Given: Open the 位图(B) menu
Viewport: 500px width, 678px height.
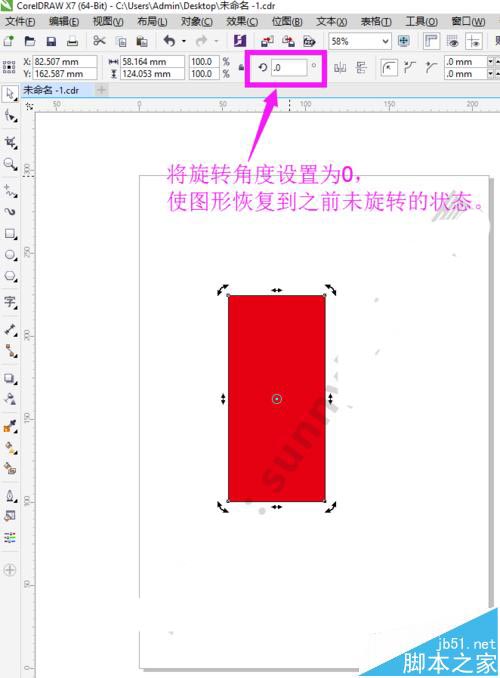Looking at the screenshot, I should (x=287, y=21).
